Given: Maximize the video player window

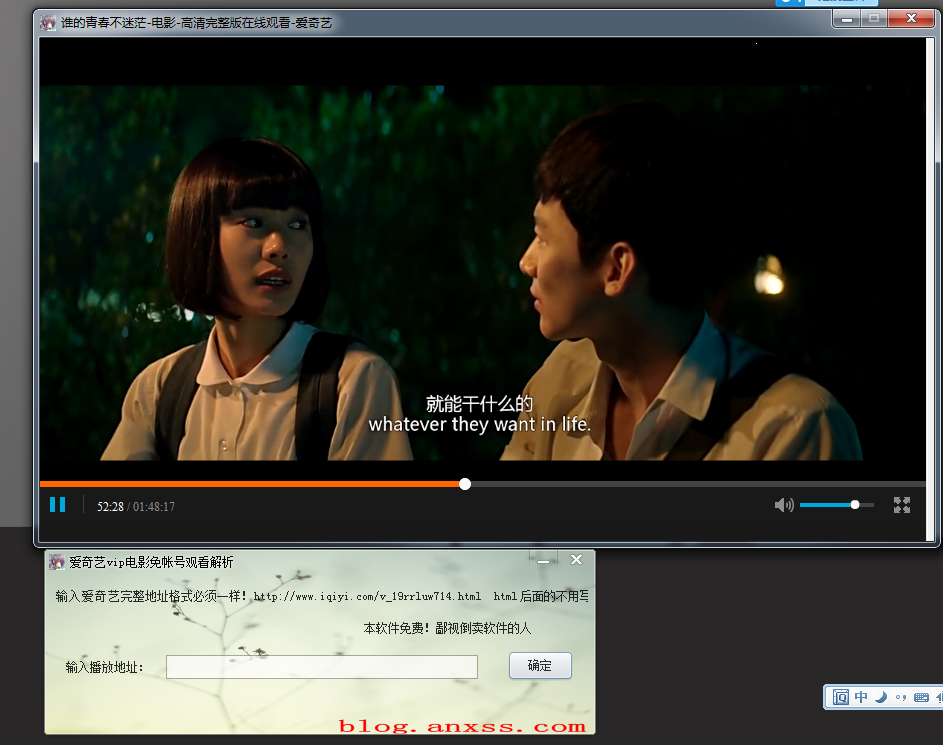Looking at the screenshot, I should [874, 19].
